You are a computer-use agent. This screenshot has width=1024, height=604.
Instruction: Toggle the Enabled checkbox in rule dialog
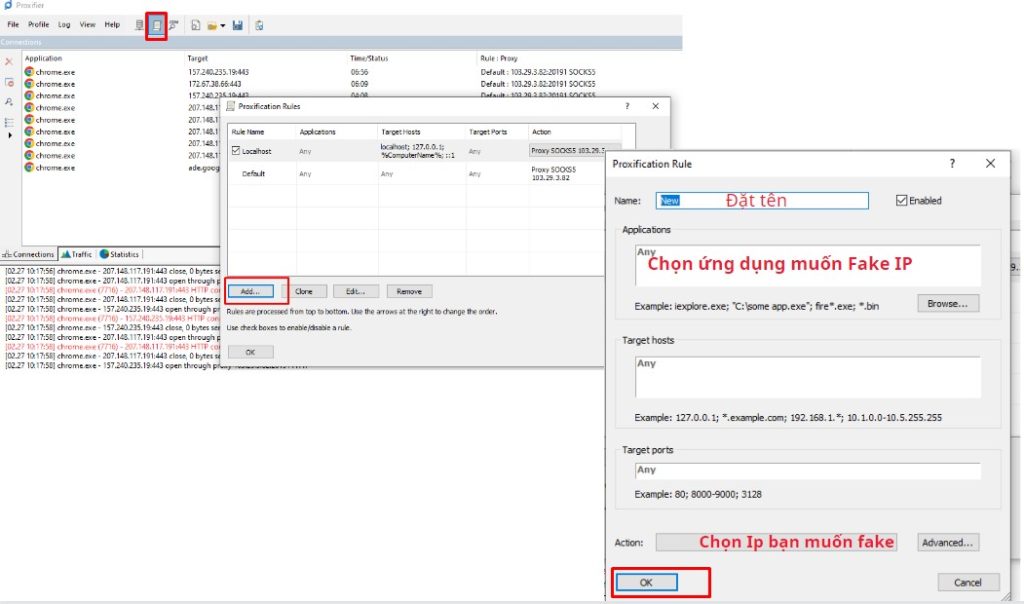point(902,200)
